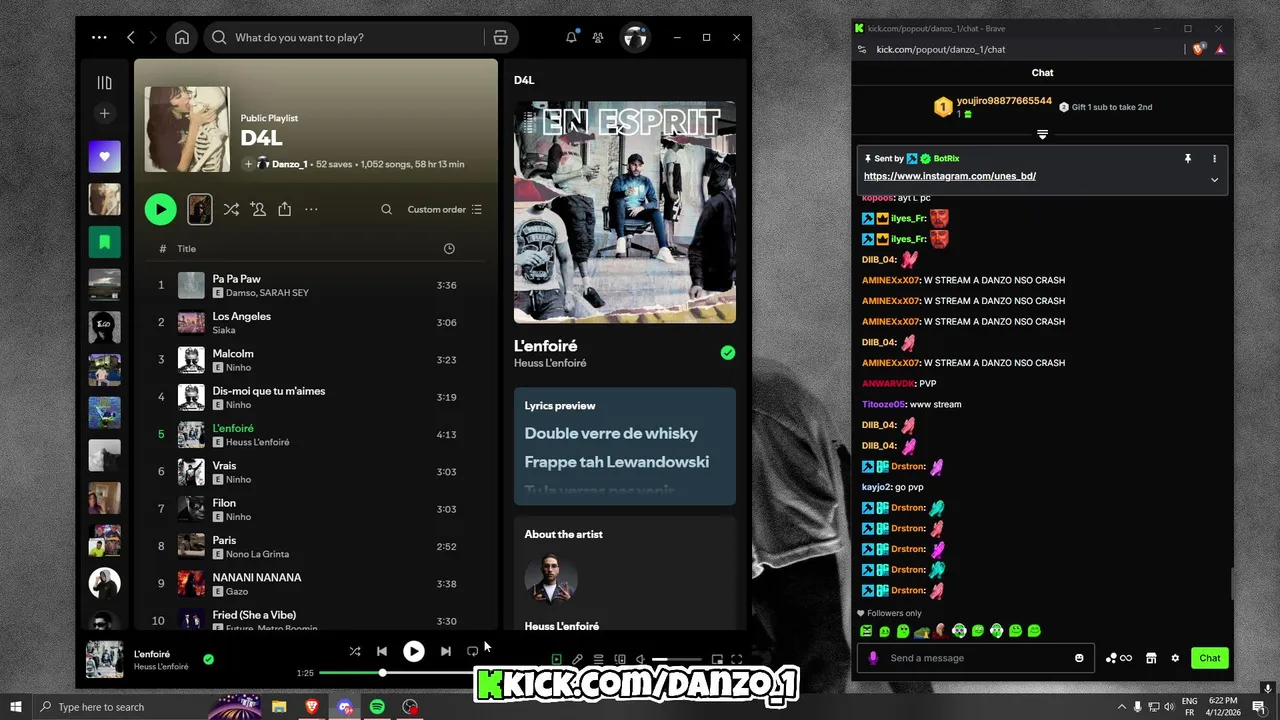Open emoji picker in chat input
1280x720 pixels.
coord(1079,658)
